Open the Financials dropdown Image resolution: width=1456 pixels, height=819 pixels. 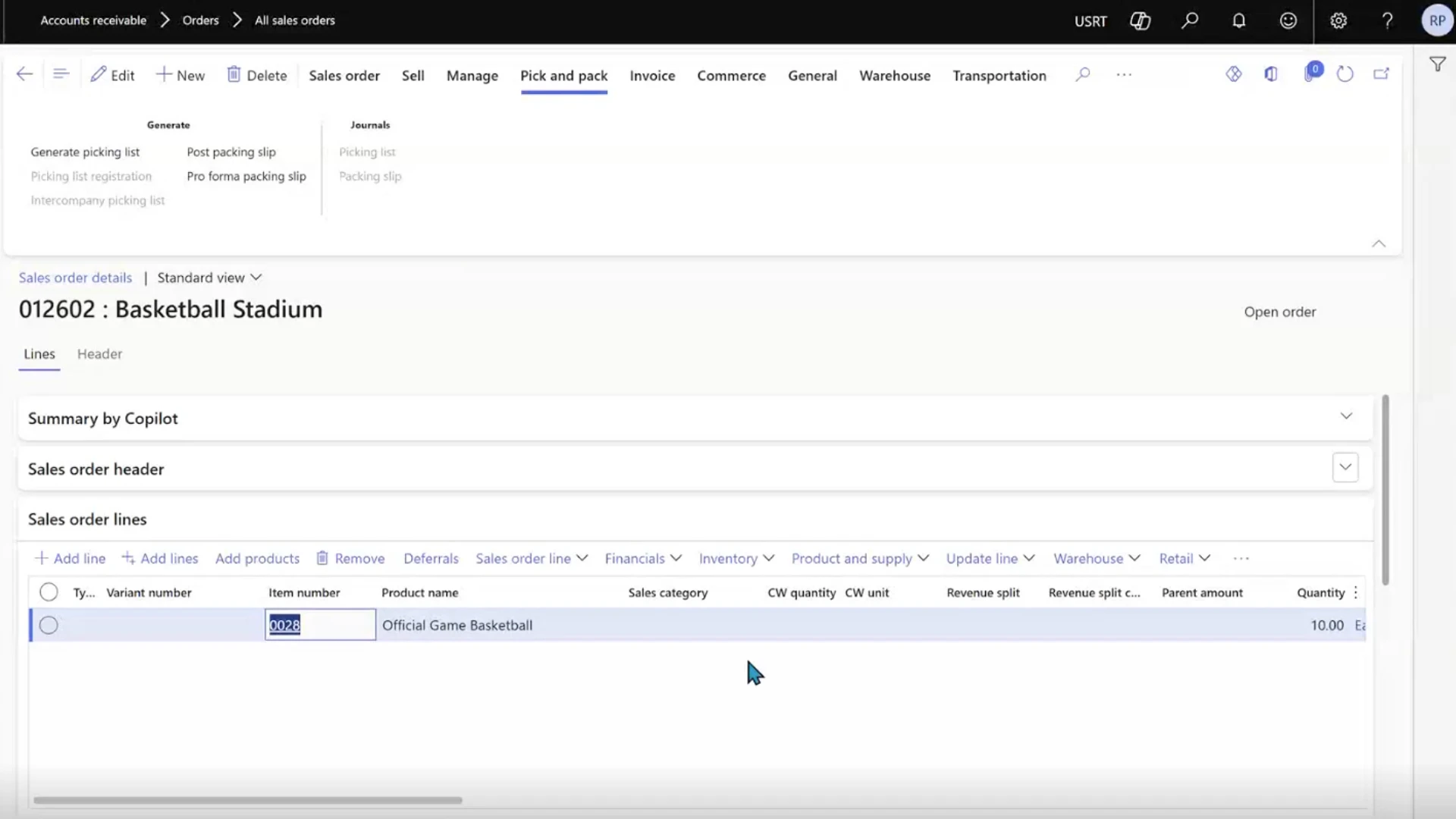[x=643, y=558]
